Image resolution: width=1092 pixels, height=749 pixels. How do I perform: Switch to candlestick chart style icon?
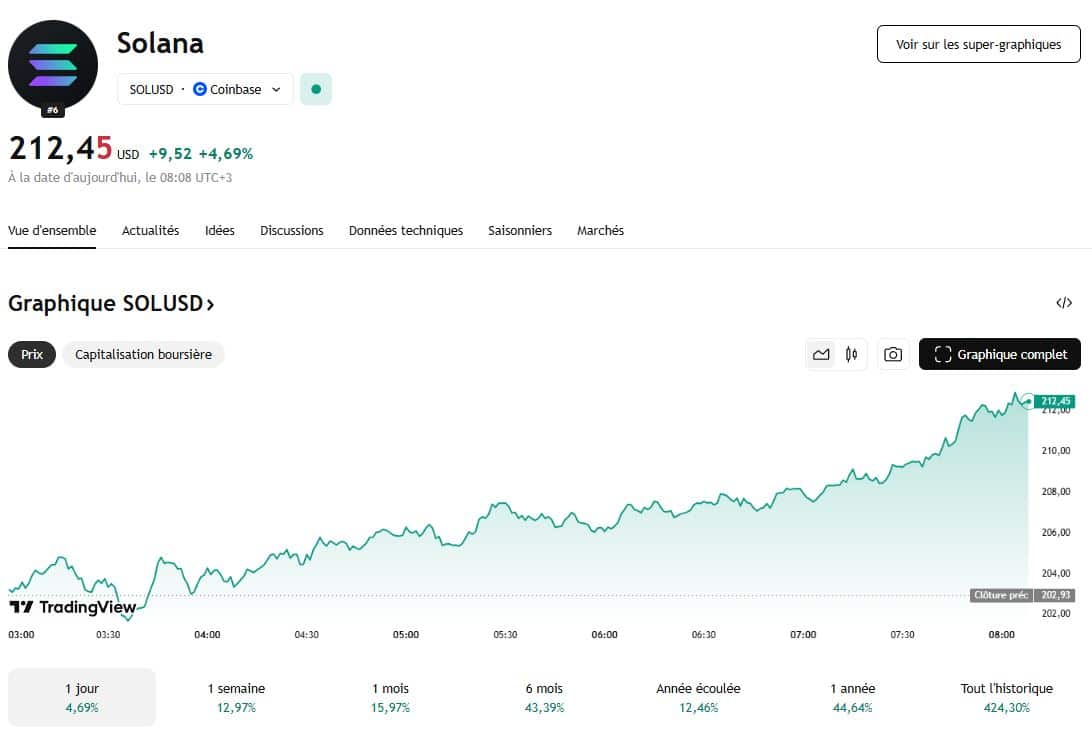tap(851, 355)
